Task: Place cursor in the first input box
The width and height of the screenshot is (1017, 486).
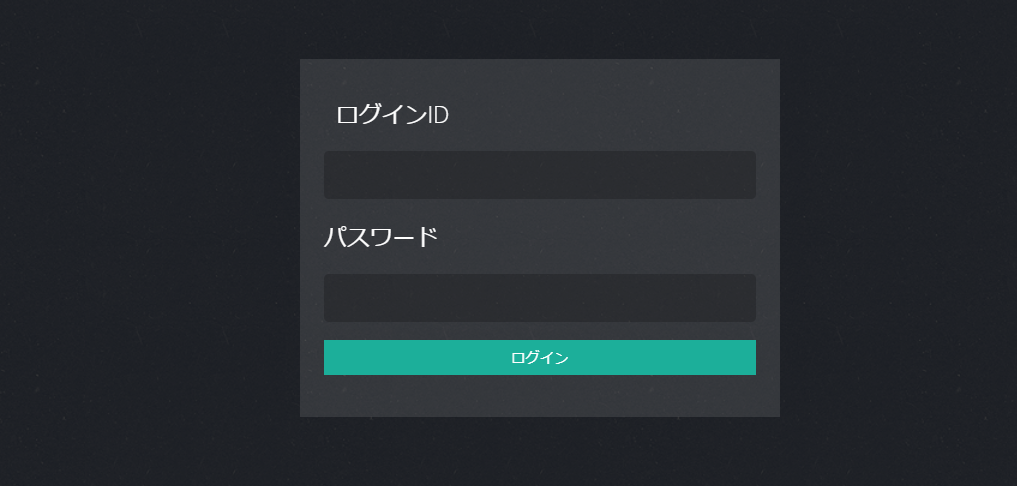Action: point(539,175)
